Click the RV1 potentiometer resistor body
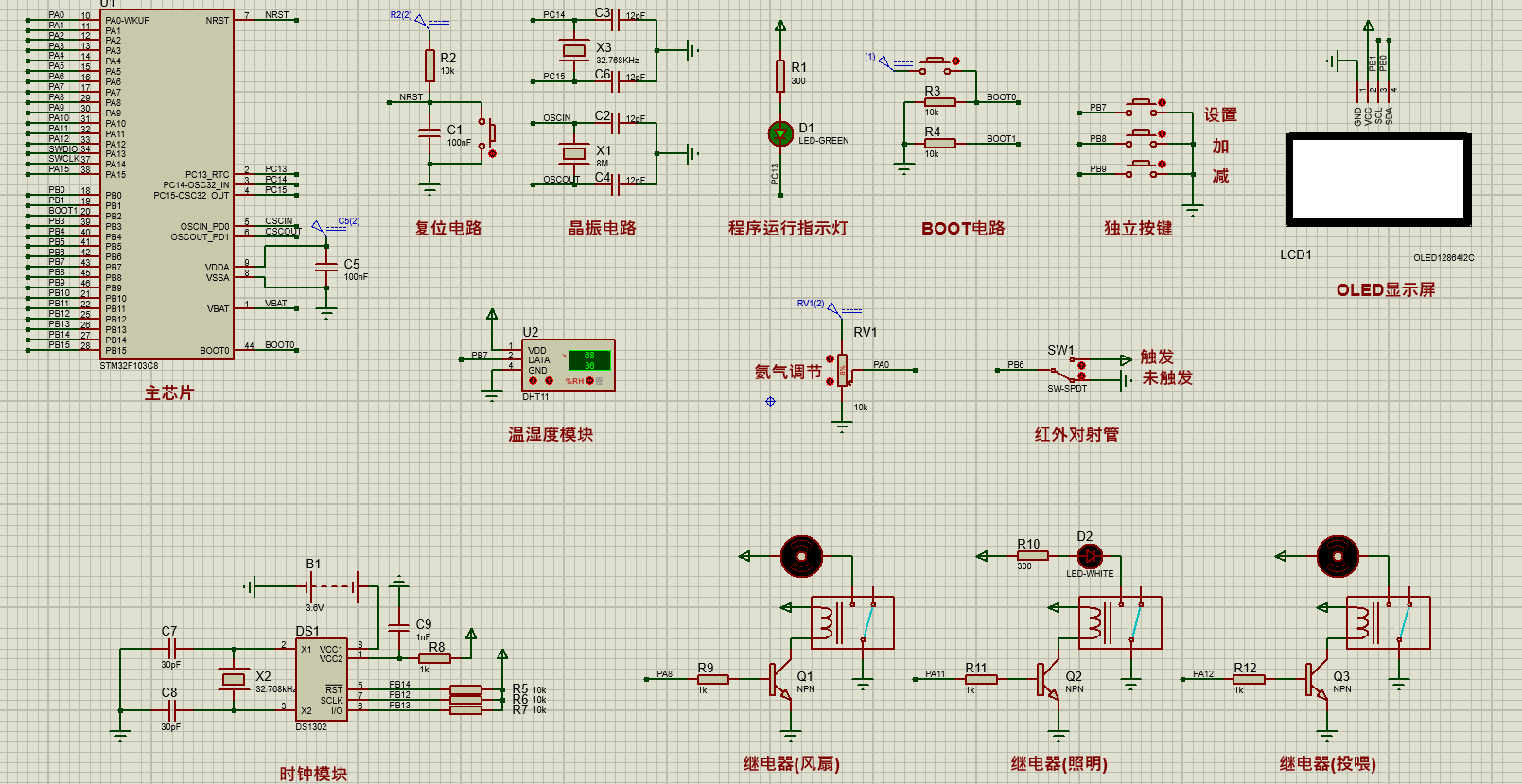The height and width of the screenshot is (784, 1522). point(842,370)
